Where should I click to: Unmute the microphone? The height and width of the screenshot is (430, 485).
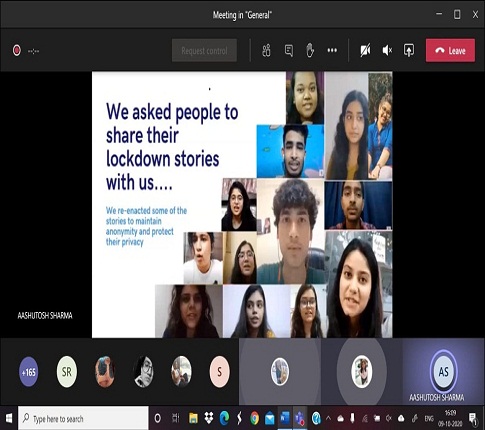click(387, 51)
